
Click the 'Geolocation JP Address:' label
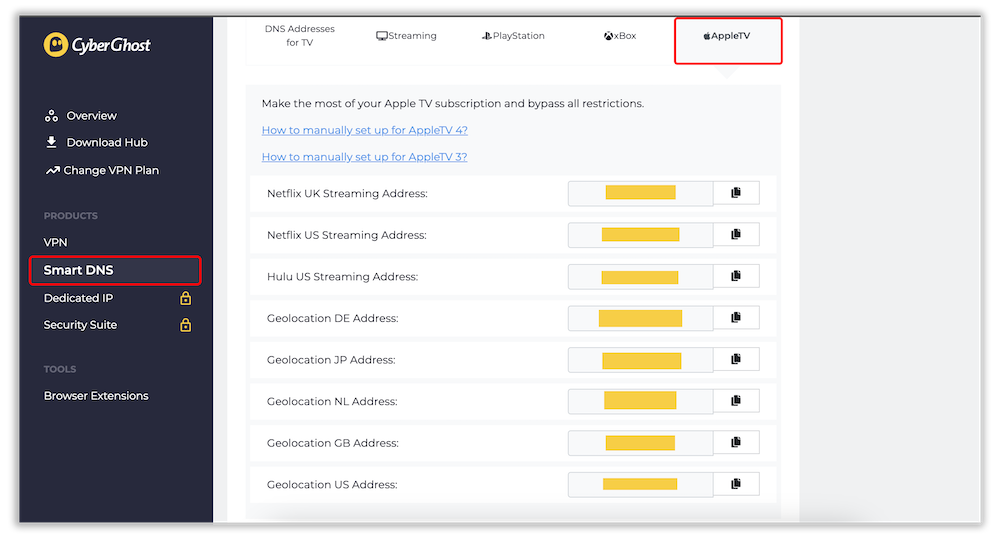tap(331, 360)
